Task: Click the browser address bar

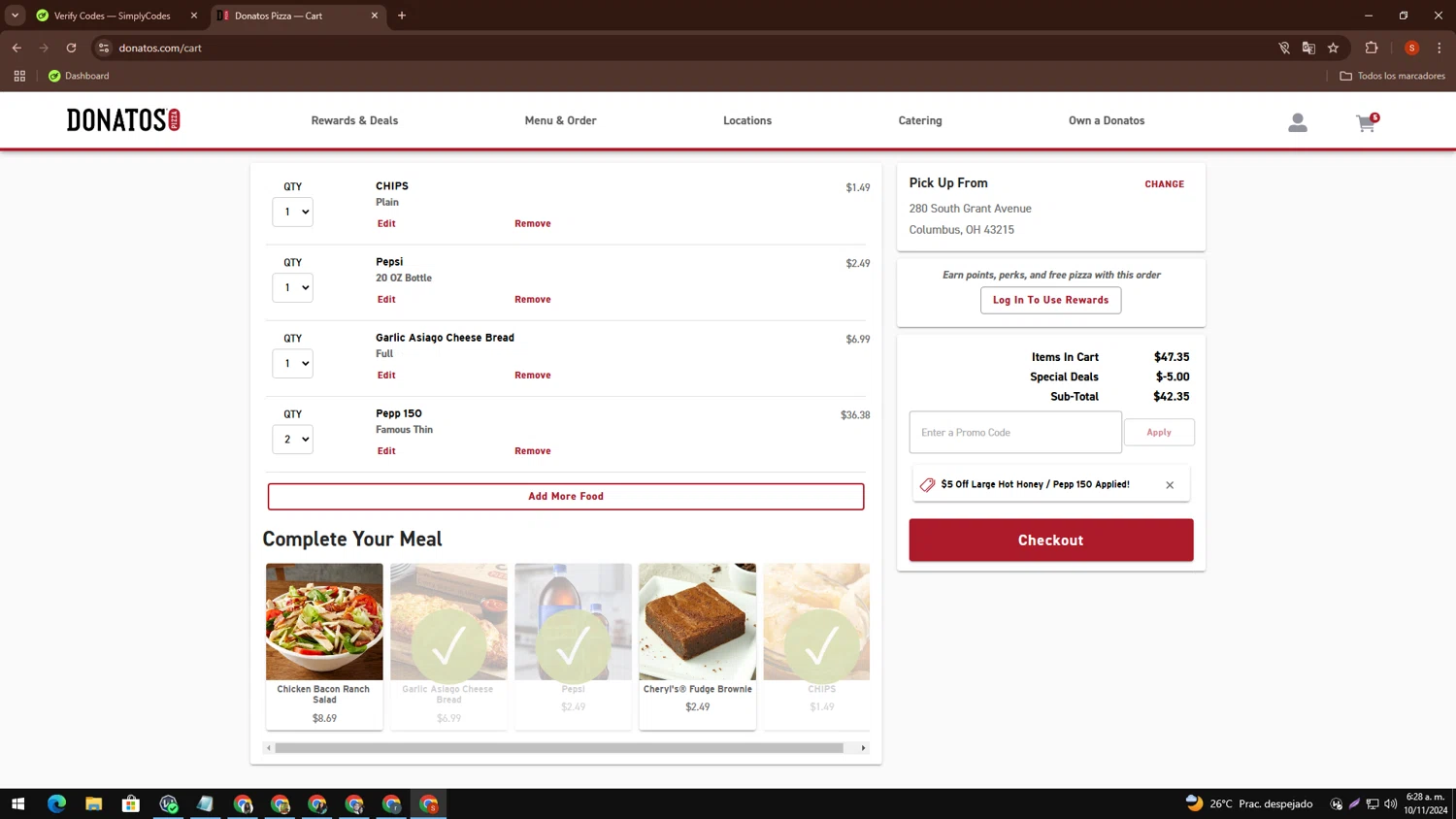Action: coord(679,48)
